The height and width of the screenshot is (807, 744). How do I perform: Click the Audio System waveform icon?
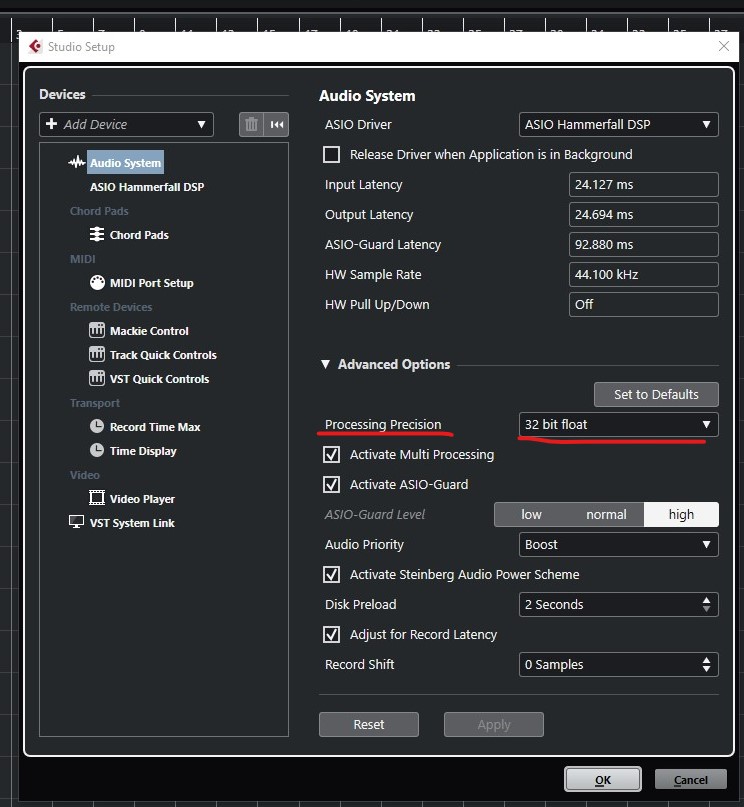click(x=77, y=163)
